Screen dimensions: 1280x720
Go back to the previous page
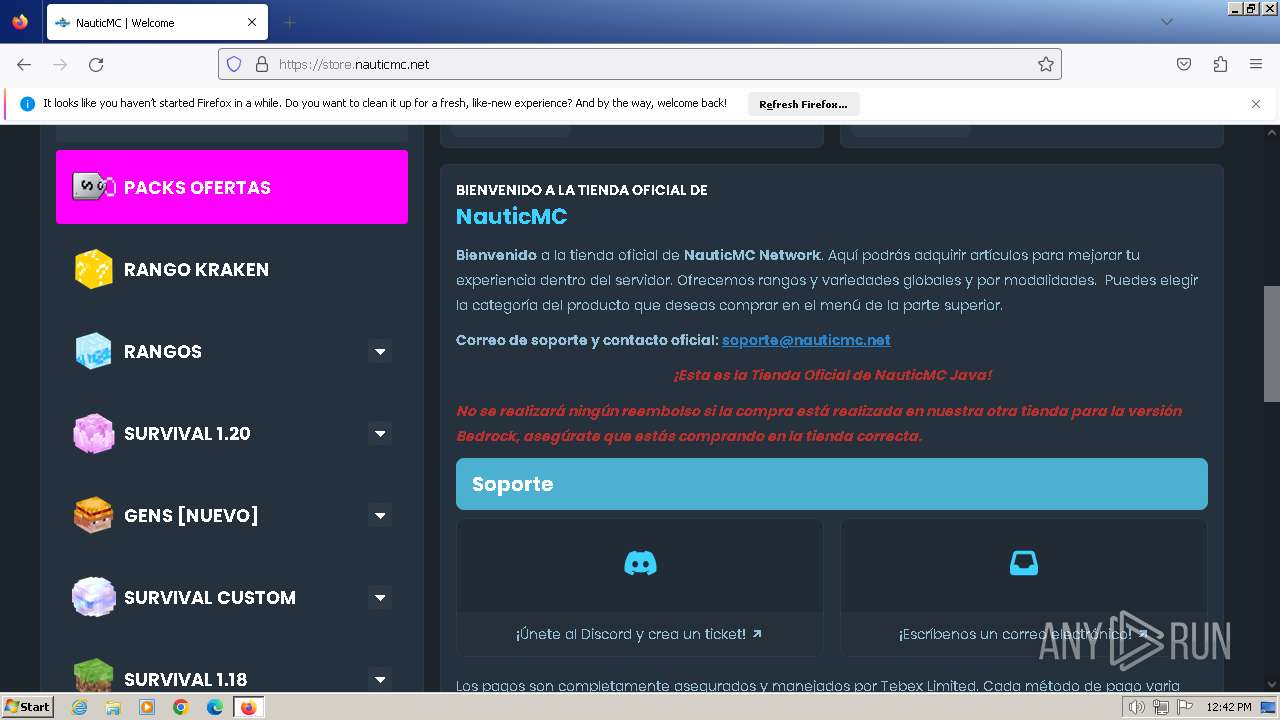(x=24, y=64)
